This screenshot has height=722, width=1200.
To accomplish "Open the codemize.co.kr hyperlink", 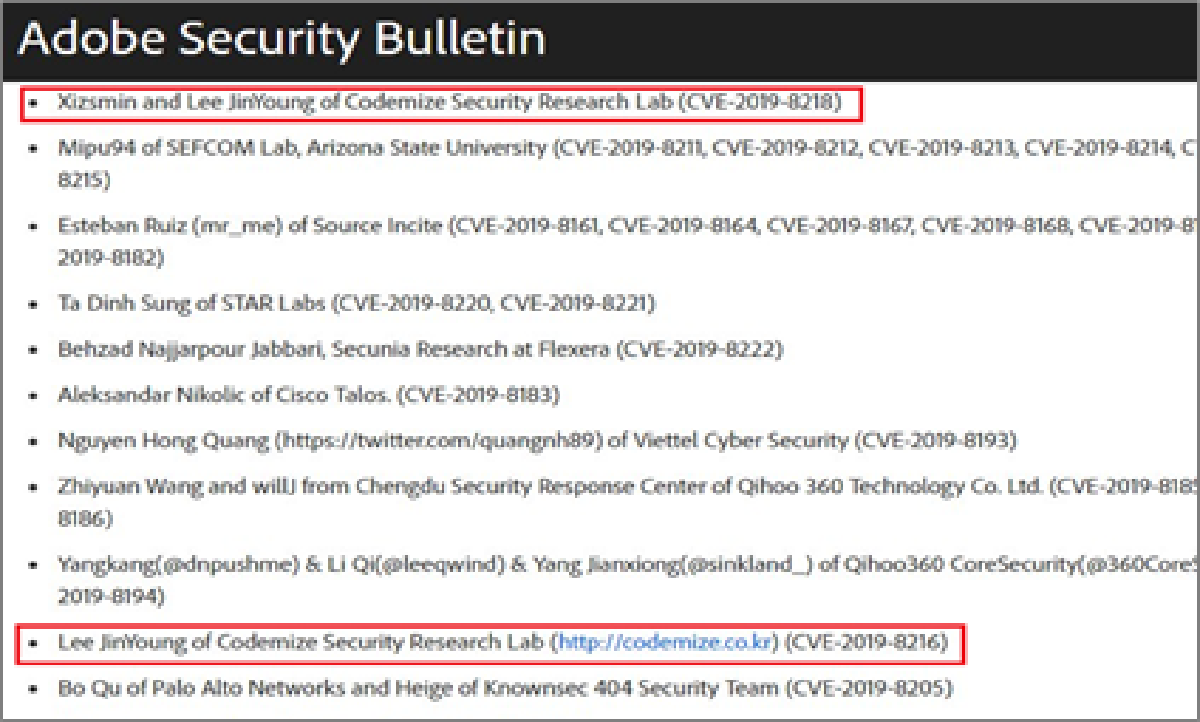I will click(x=667, y=642).
